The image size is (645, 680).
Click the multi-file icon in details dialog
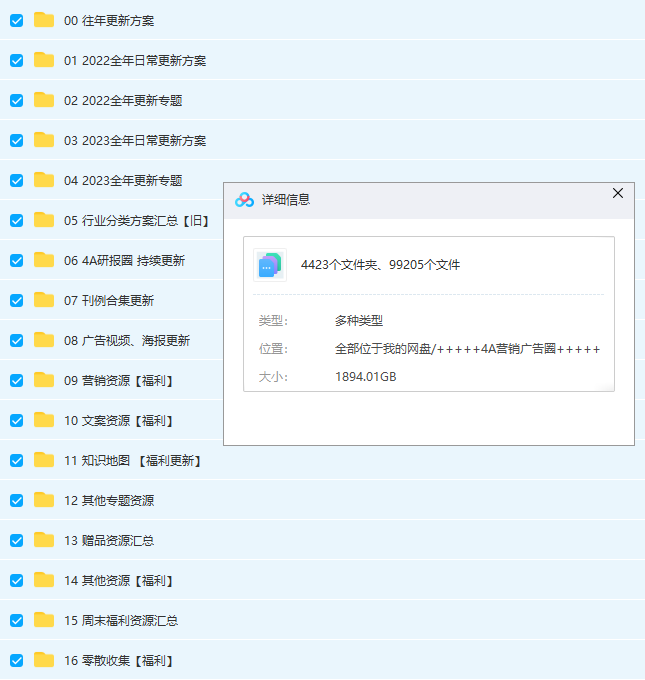(270, 265)
